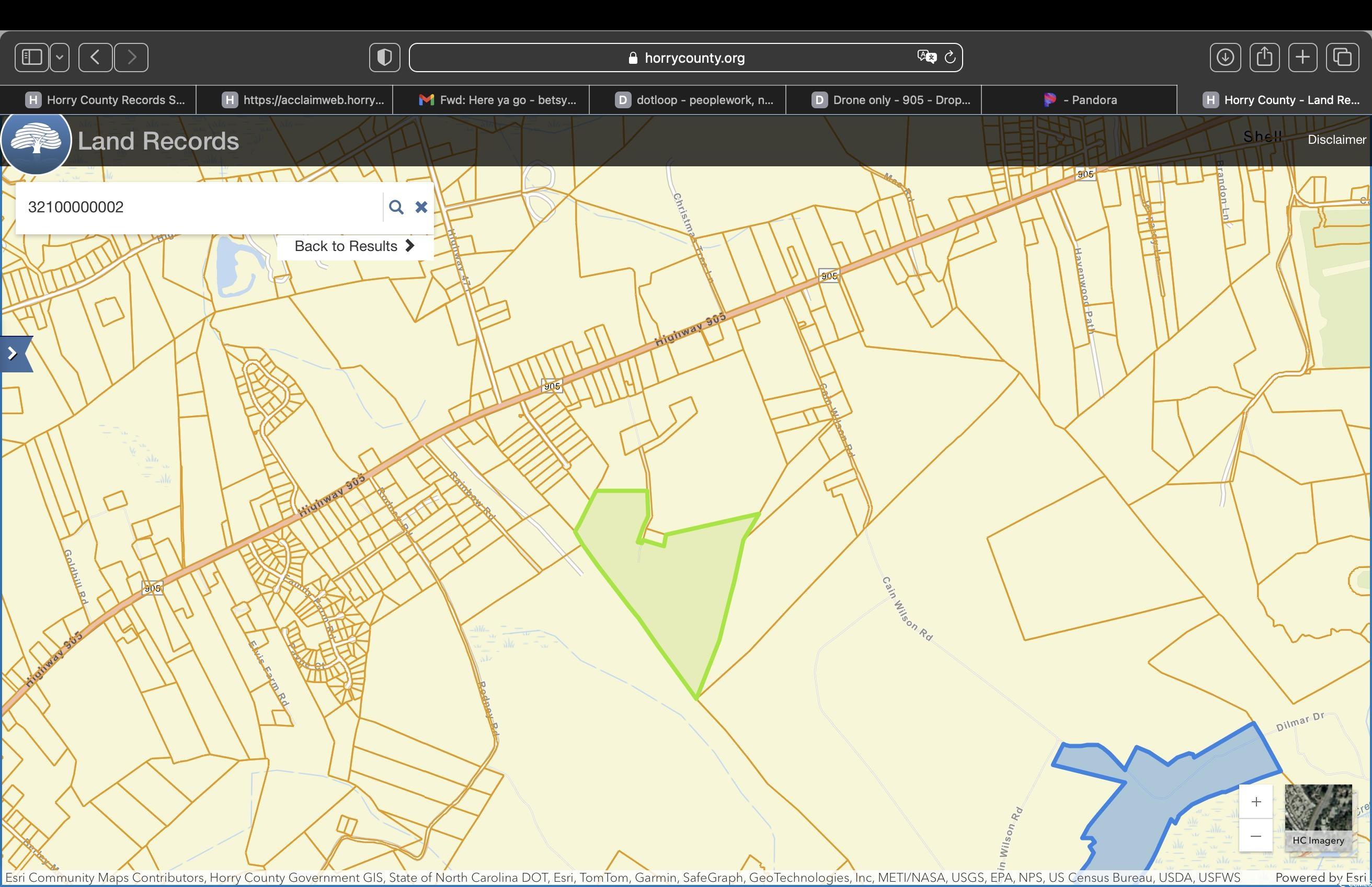Toggle the Safari sidebar
Viewport: 1372px width, 887px height.
pyautogui.click(x=32, y=58)
